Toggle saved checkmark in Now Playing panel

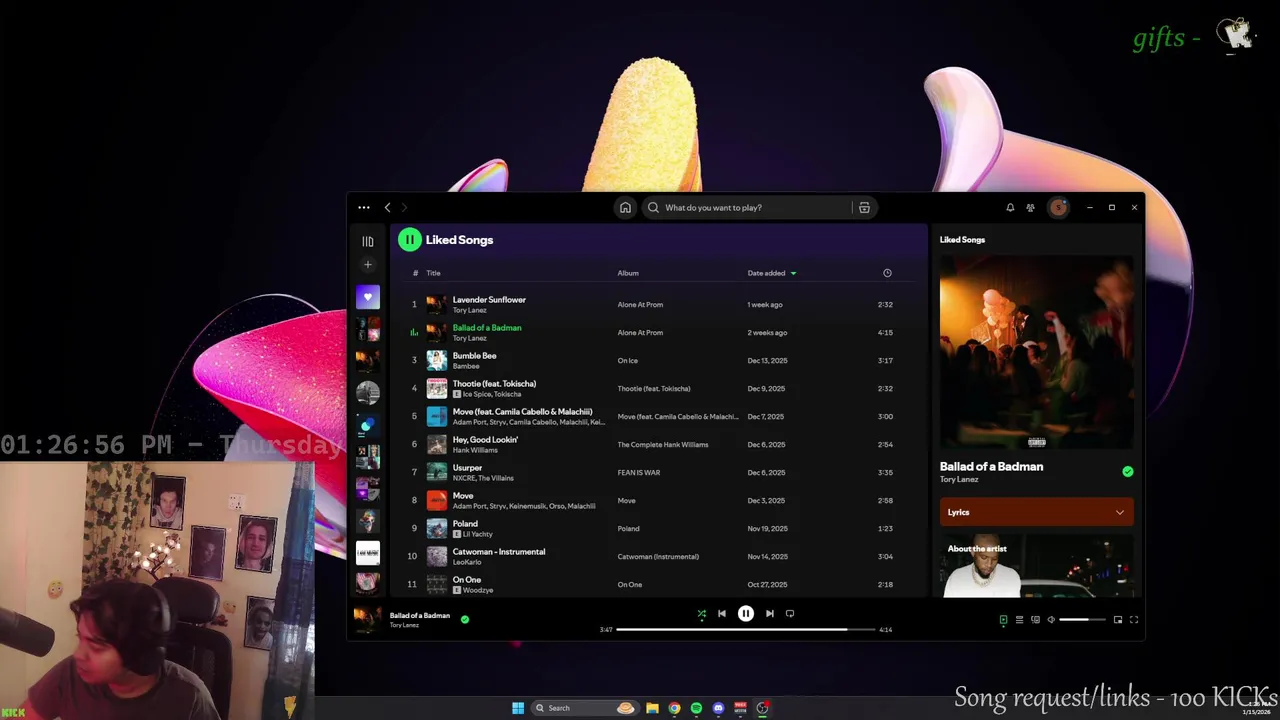pyautogui.click(x=1128, y=471)
